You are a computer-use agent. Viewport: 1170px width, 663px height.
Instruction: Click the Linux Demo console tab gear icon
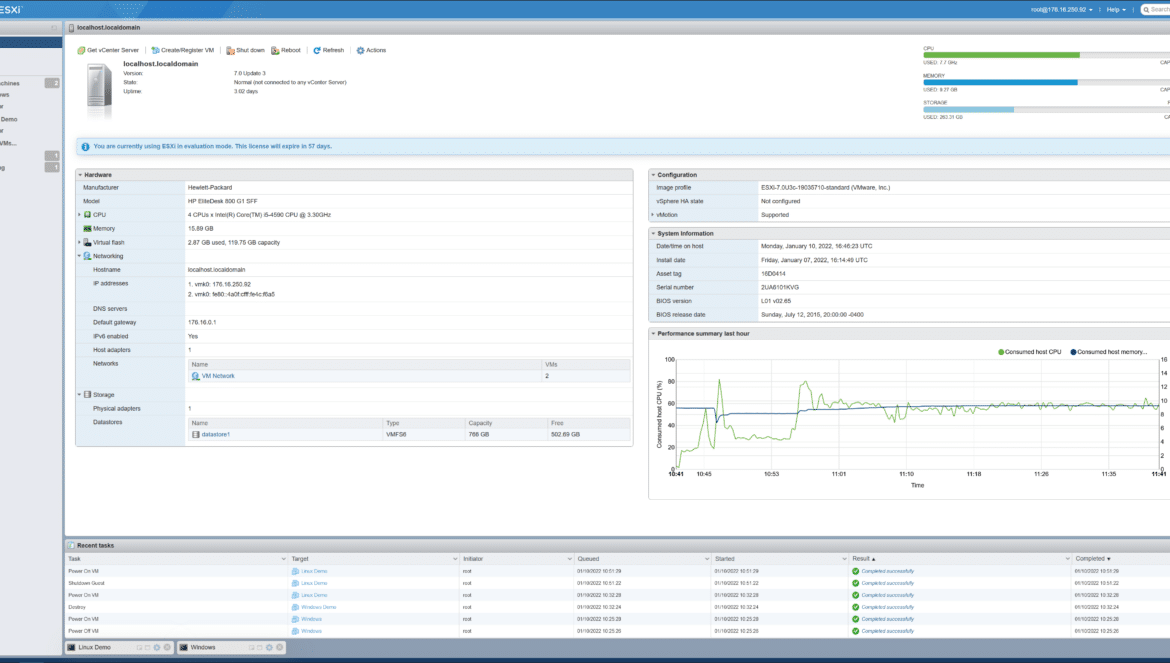pyautogui.click(x=157, y=647)
